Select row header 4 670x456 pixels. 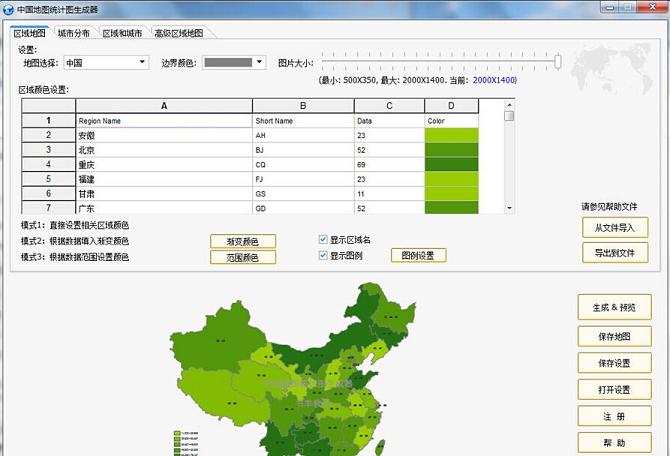[x=48, y=164]
